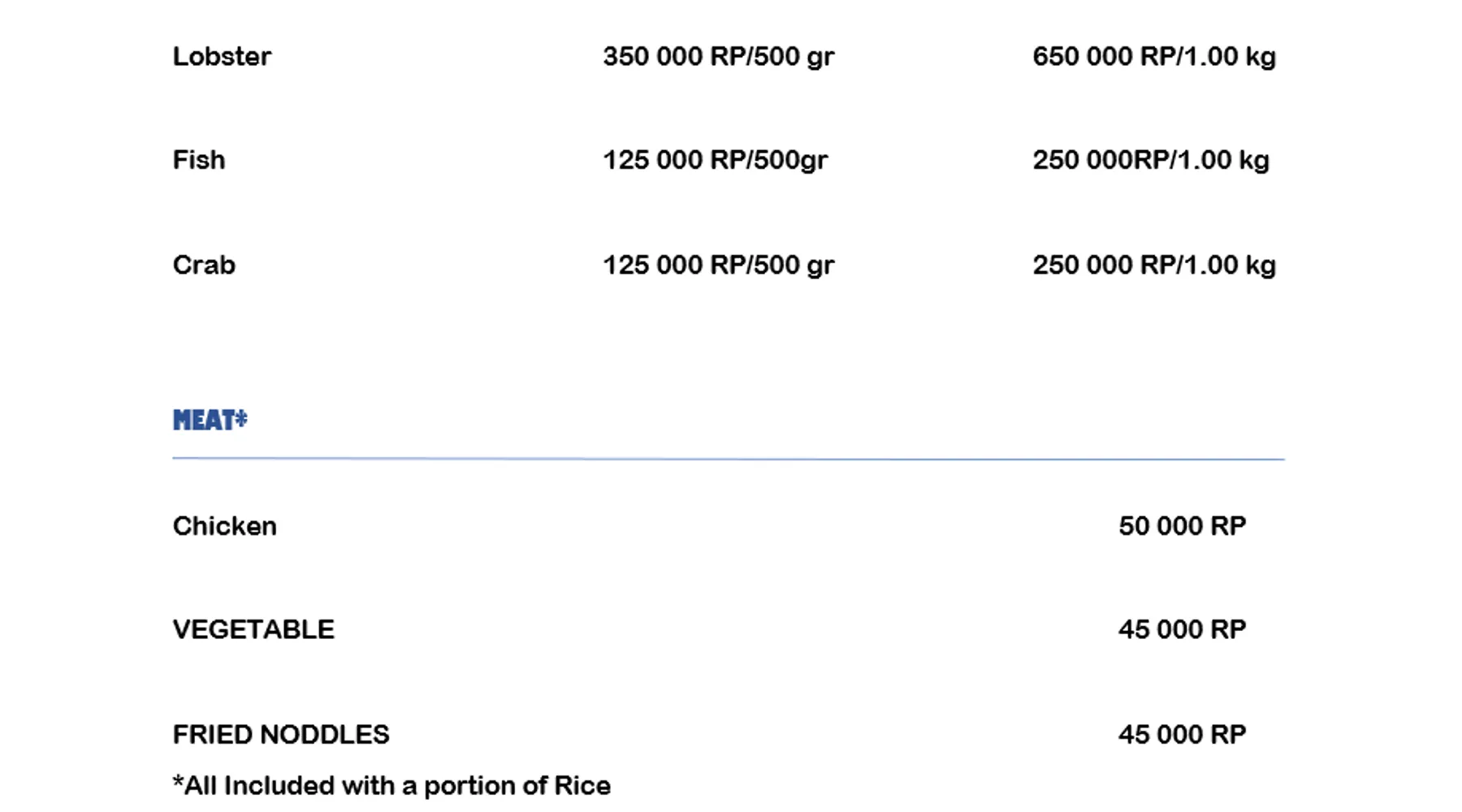
Task: Select the FRIED NODDLES menu item name
Action: (x=281, y=735)
